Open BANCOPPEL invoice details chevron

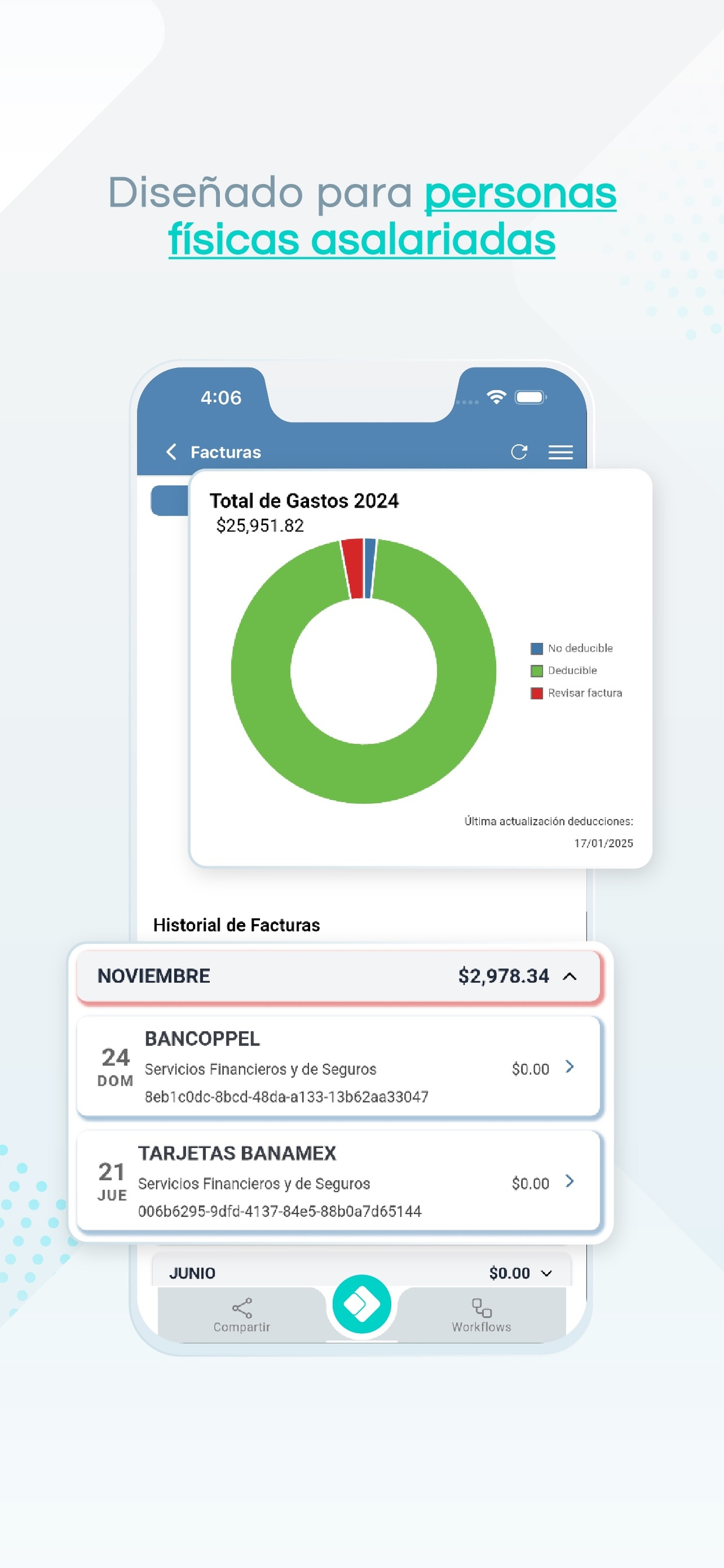click(570, 1066)
